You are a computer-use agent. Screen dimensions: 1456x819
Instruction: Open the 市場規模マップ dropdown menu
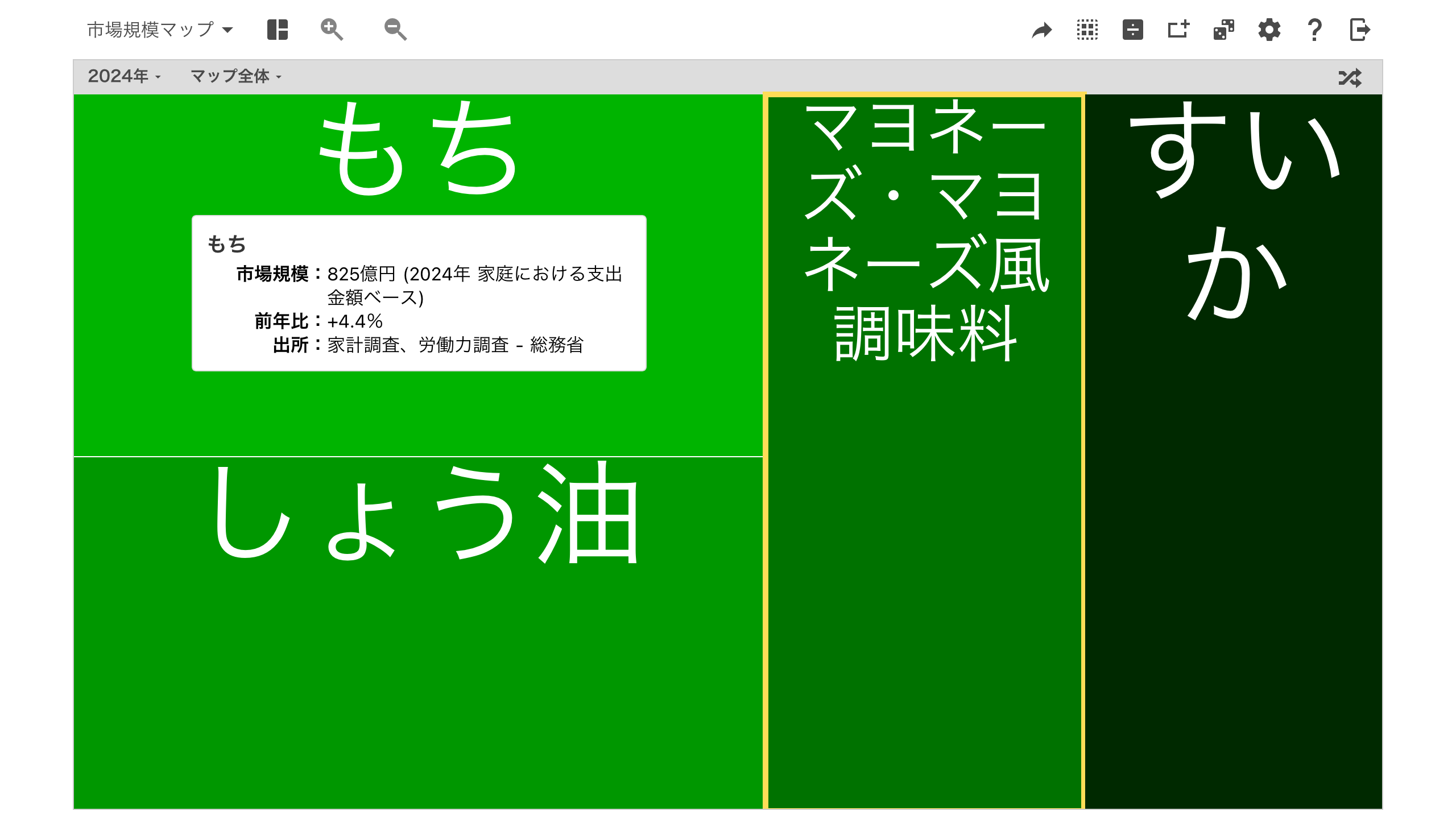(160, 30)
